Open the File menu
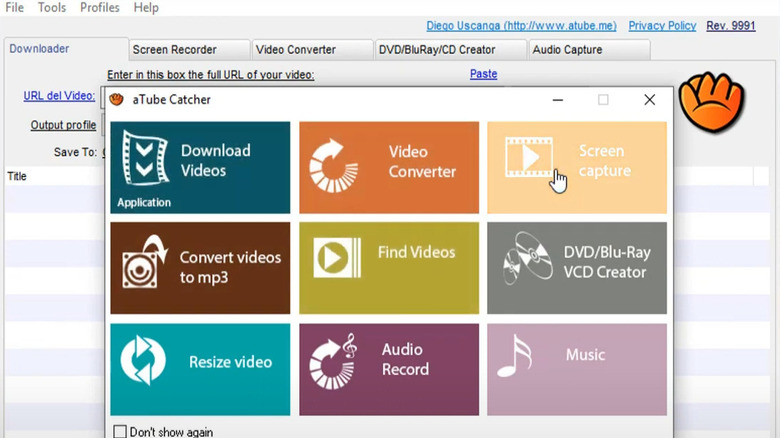Image resolution: width=780 pixels, height=438 pixels. point(15,8)
